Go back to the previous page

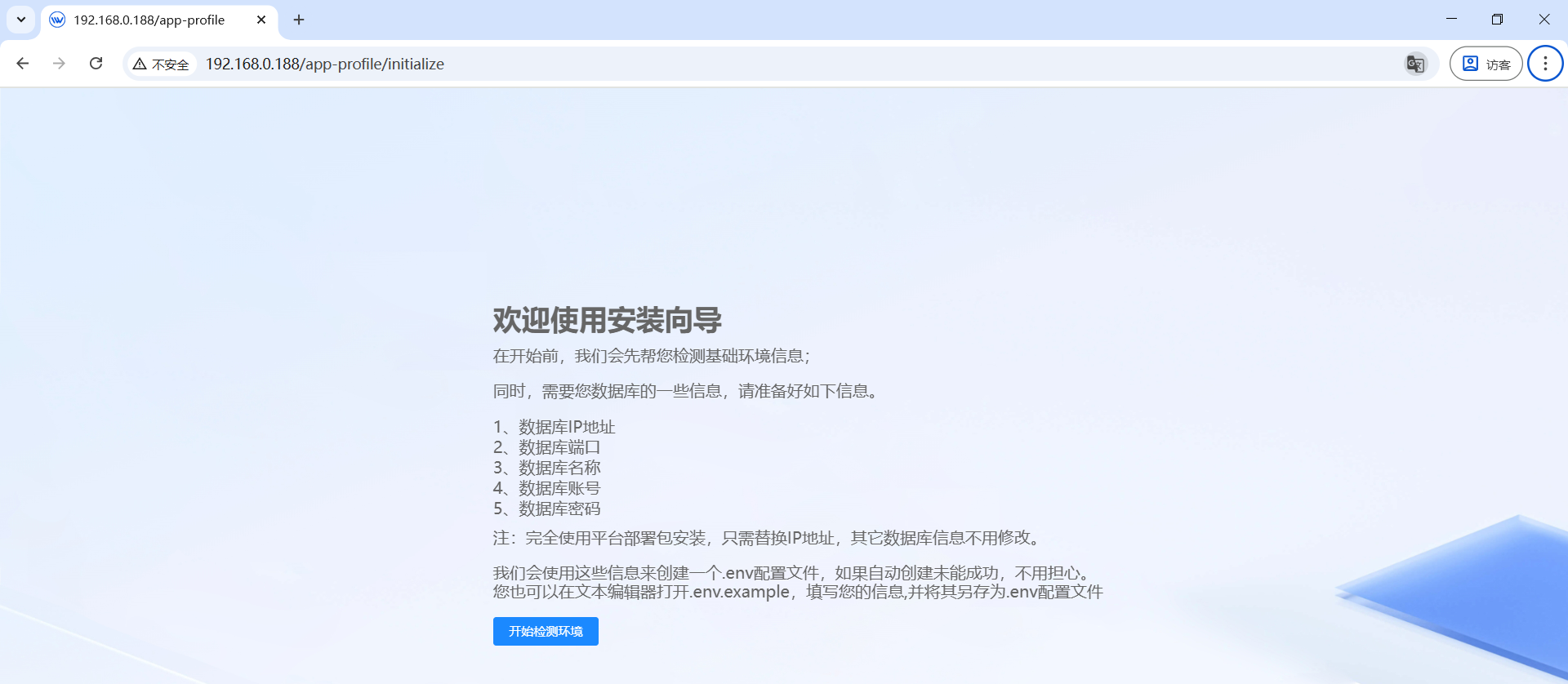pyautogui.click(x=23, y=64)
